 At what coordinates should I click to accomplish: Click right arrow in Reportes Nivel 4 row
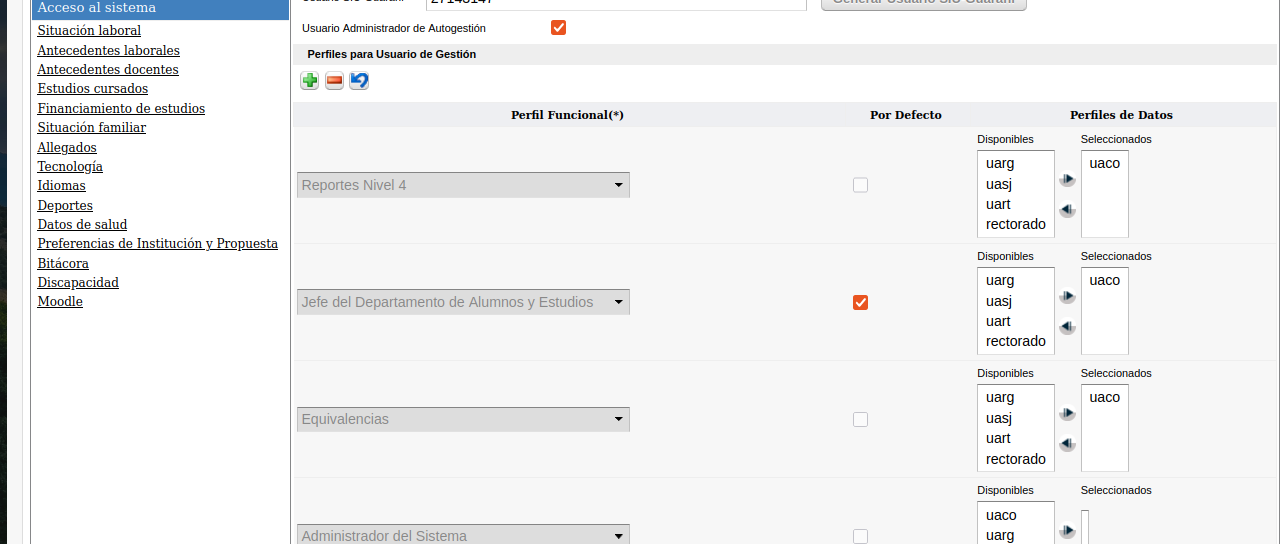point(1067,180)
